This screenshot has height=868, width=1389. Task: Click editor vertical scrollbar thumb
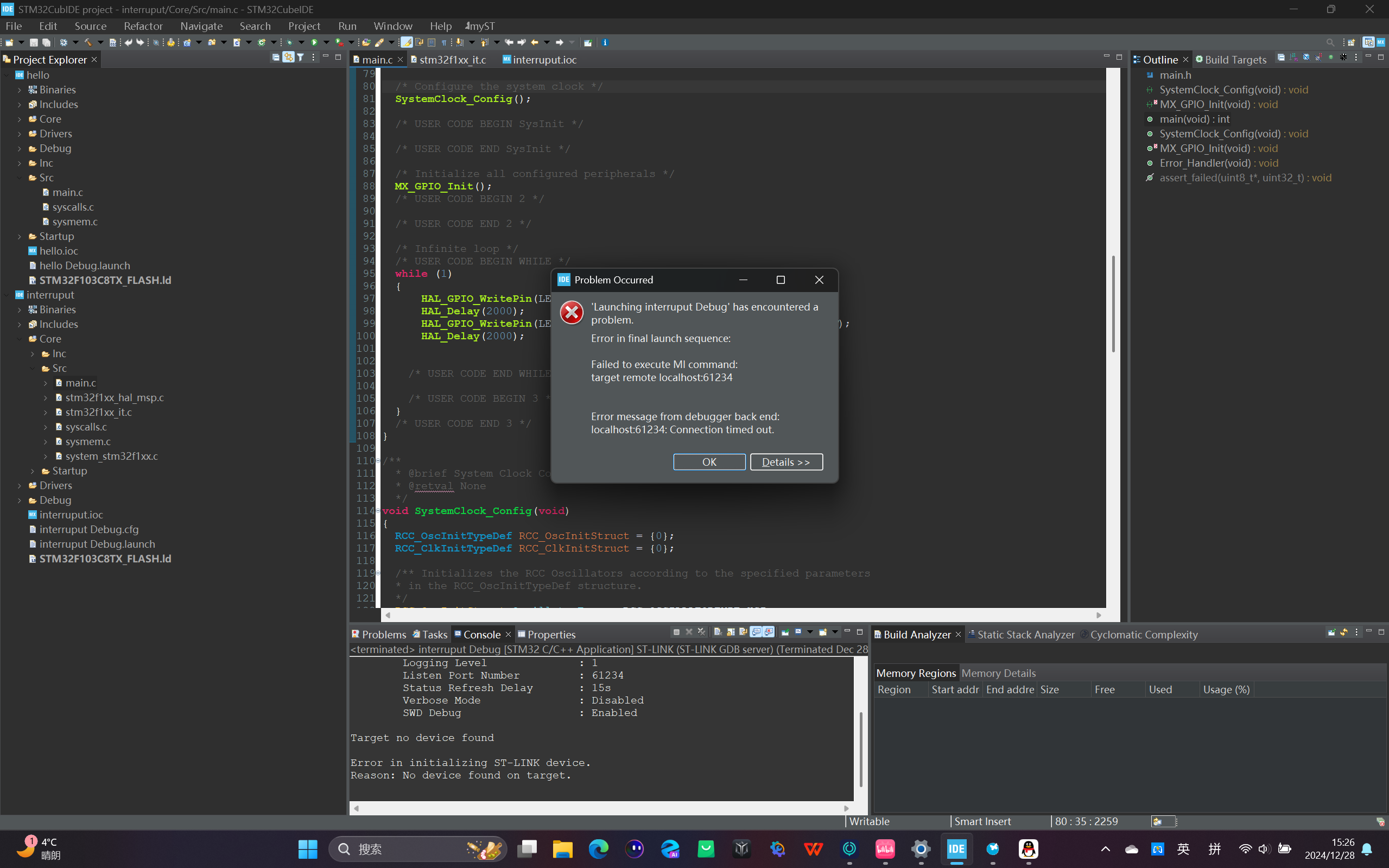pos(1113,303)
